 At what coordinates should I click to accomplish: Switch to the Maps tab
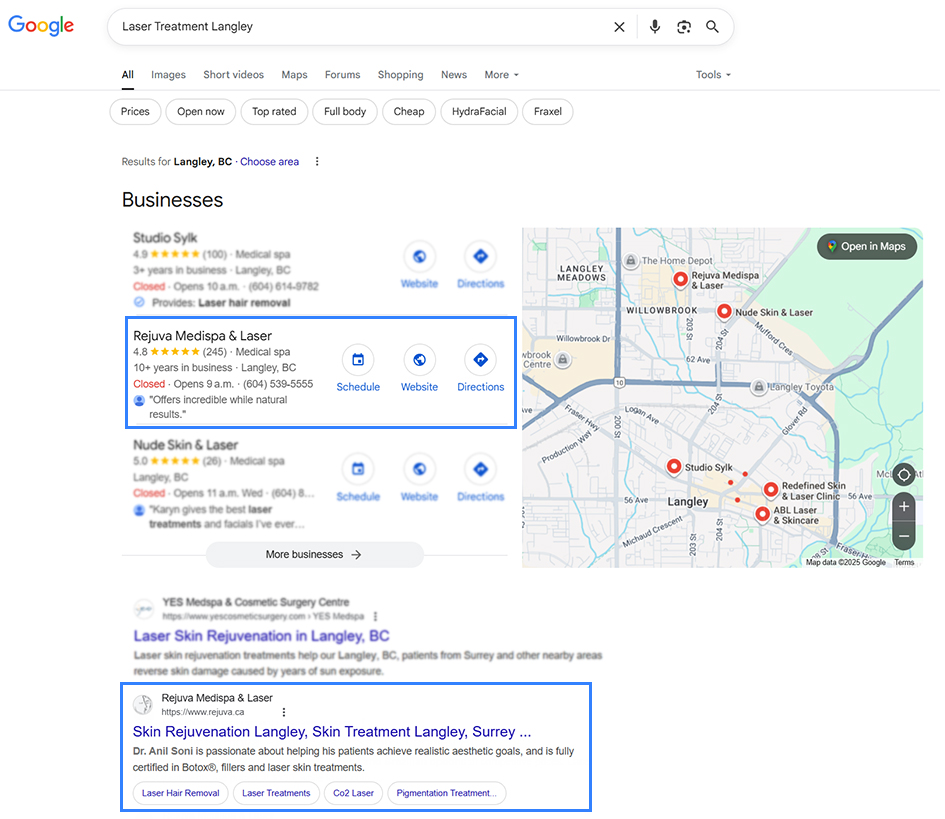point(294,75)
